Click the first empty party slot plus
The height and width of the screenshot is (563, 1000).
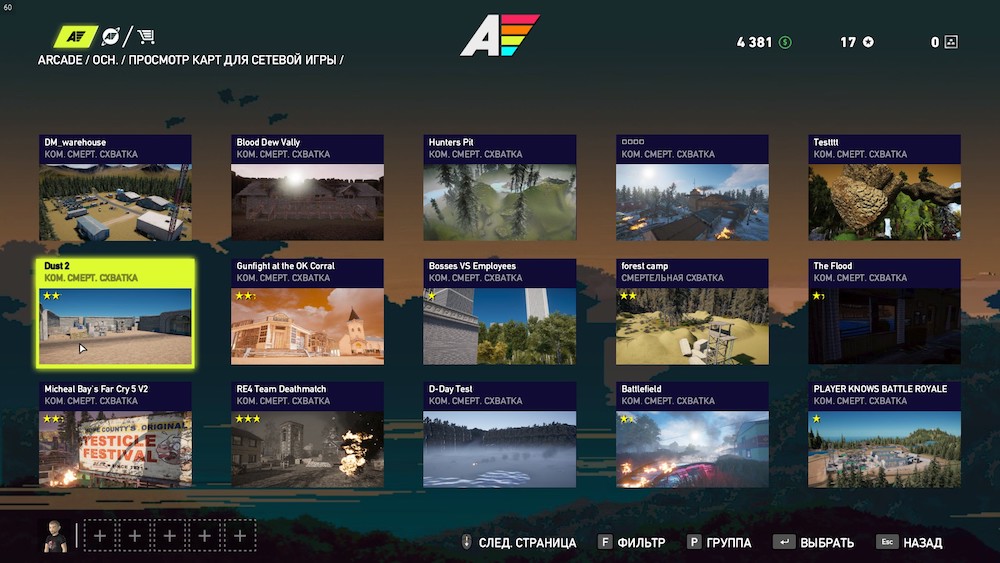[x=100, y=536]
